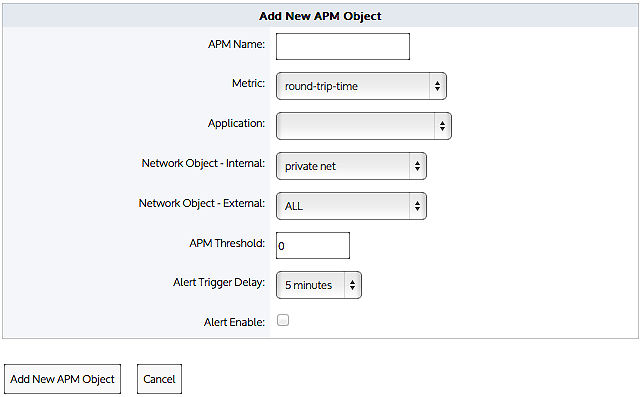Viewport: 643px width, 397px height.
Task: Click the "Alert Trigger Delay:" label
Action: click(219, 283)
